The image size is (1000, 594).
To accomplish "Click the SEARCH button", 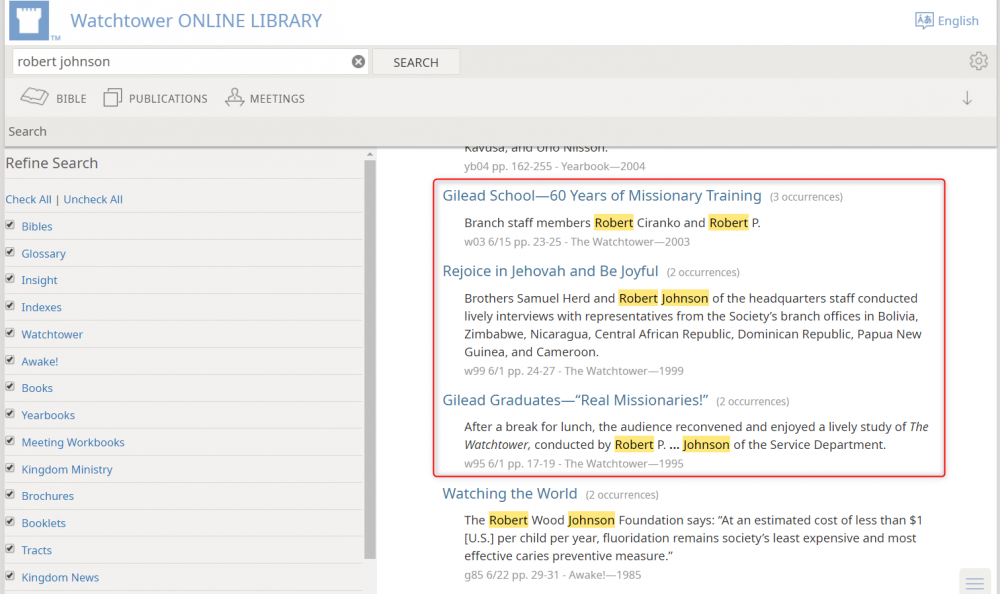I will point(416,62).
